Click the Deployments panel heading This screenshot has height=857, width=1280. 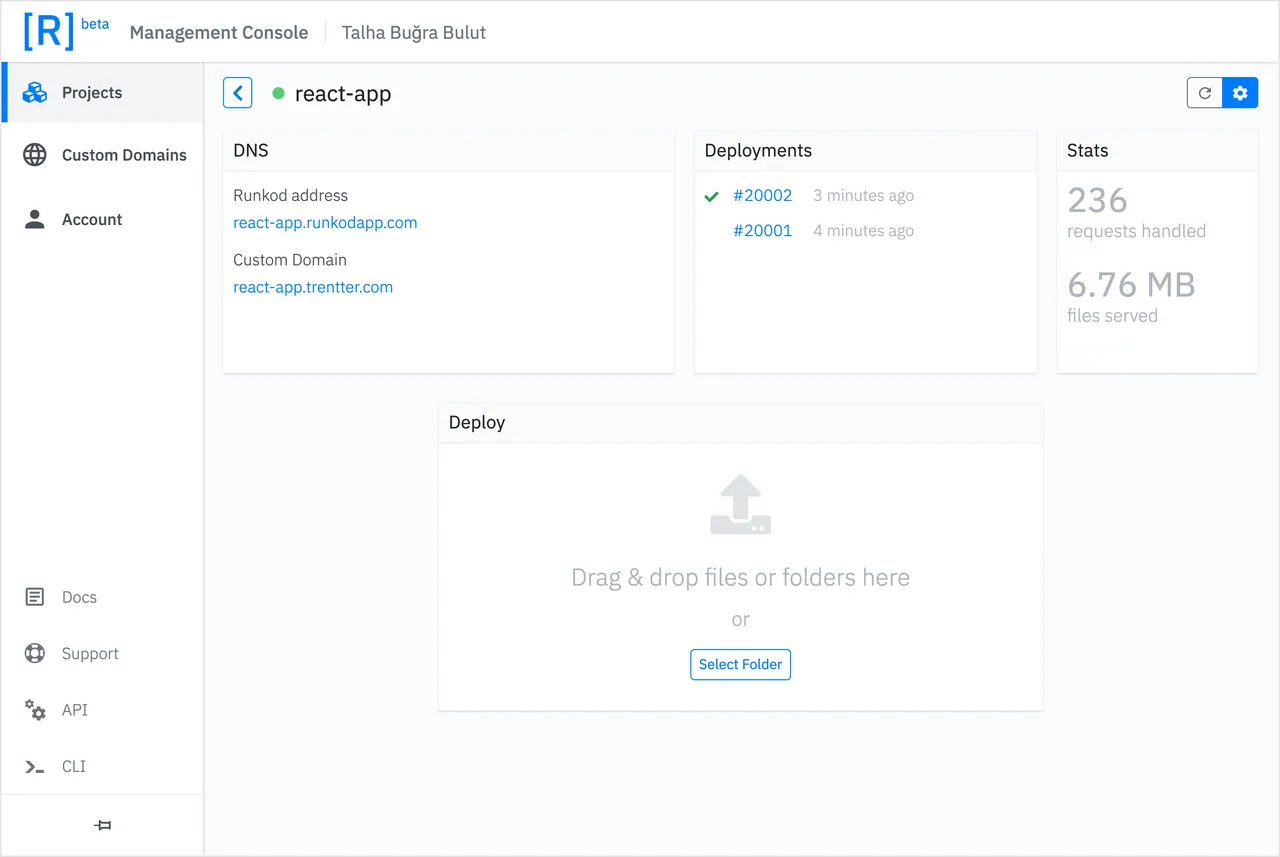pos(758,150)
